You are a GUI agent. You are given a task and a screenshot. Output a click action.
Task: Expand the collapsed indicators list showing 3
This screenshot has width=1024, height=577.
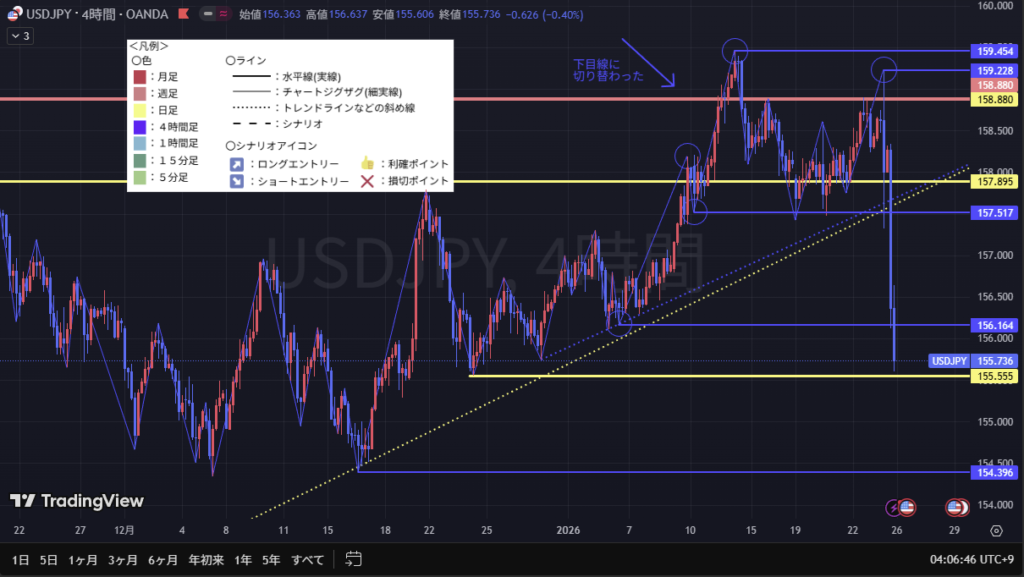point(20,36)
